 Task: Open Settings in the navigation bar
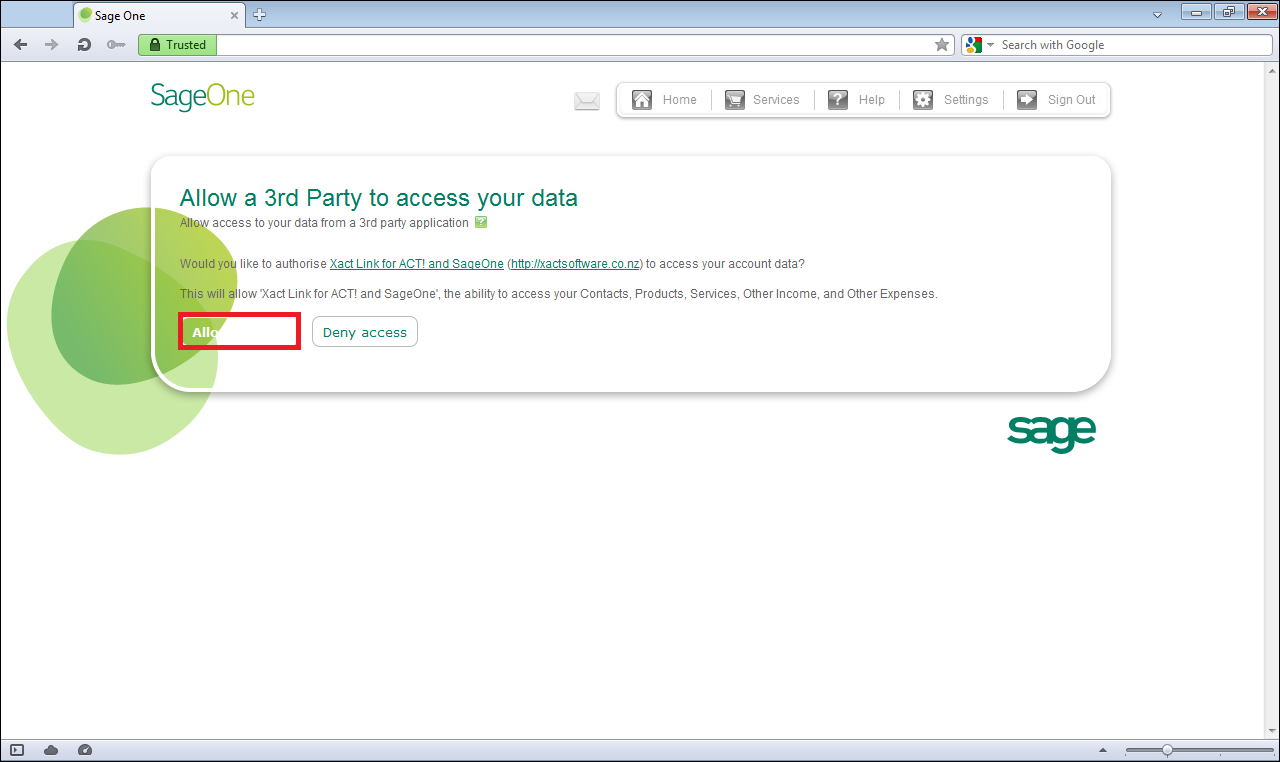951,100
